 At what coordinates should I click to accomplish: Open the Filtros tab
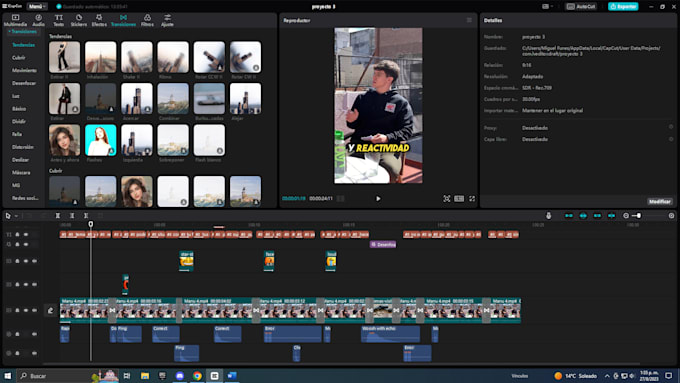[x=147, y=20]
